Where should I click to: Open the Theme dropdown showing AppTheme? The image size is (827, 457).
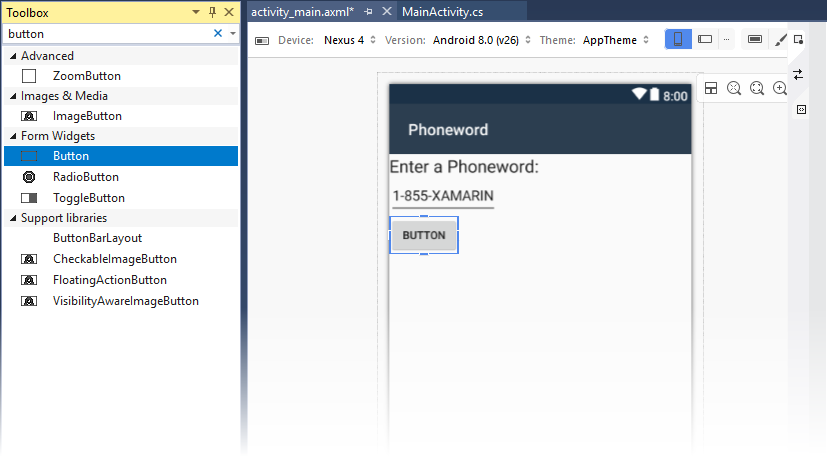pos(615,40)
